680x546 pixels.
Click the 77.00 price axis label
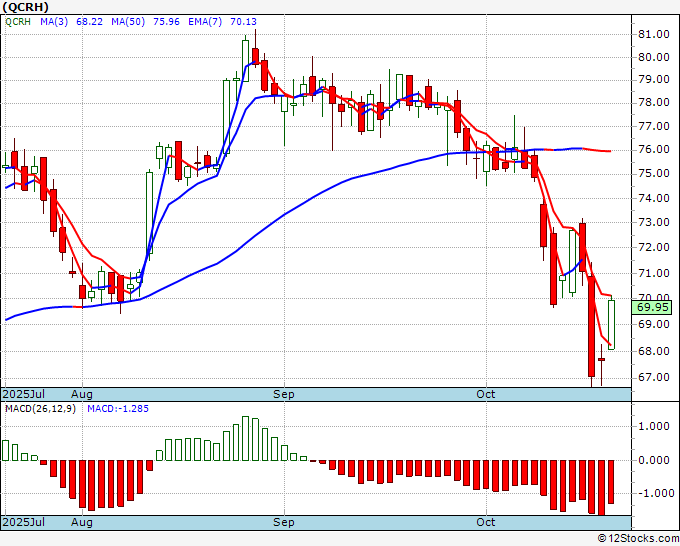tap(654, 126)
